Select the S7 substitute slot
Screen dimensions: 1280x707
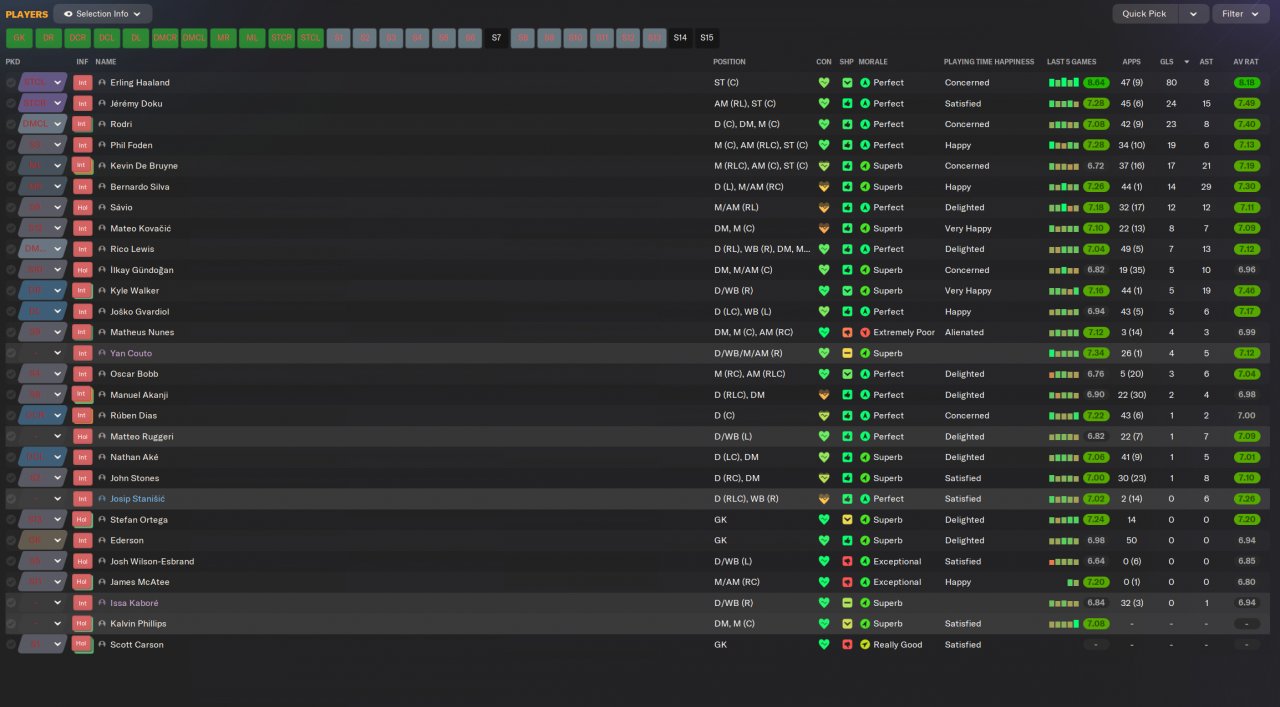[x=497, y=38]
